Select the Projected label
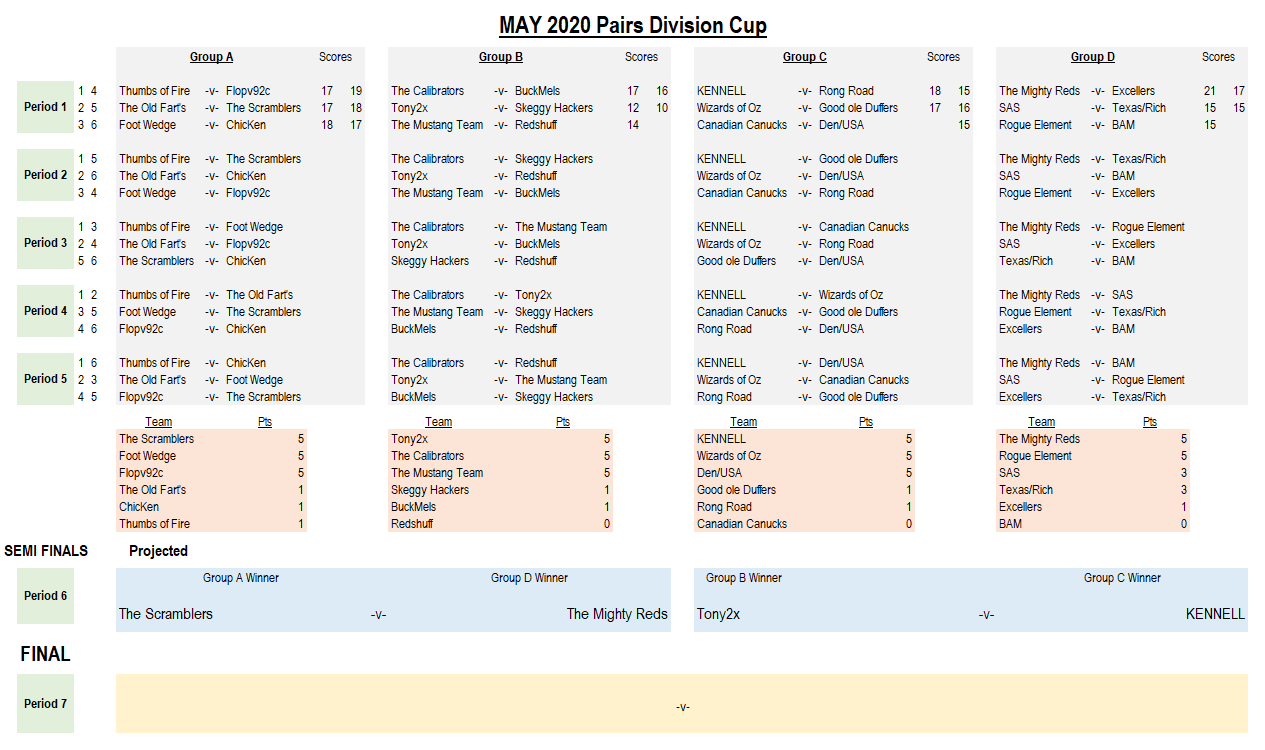Screen dimensions: 1265x750 point(158,551)
